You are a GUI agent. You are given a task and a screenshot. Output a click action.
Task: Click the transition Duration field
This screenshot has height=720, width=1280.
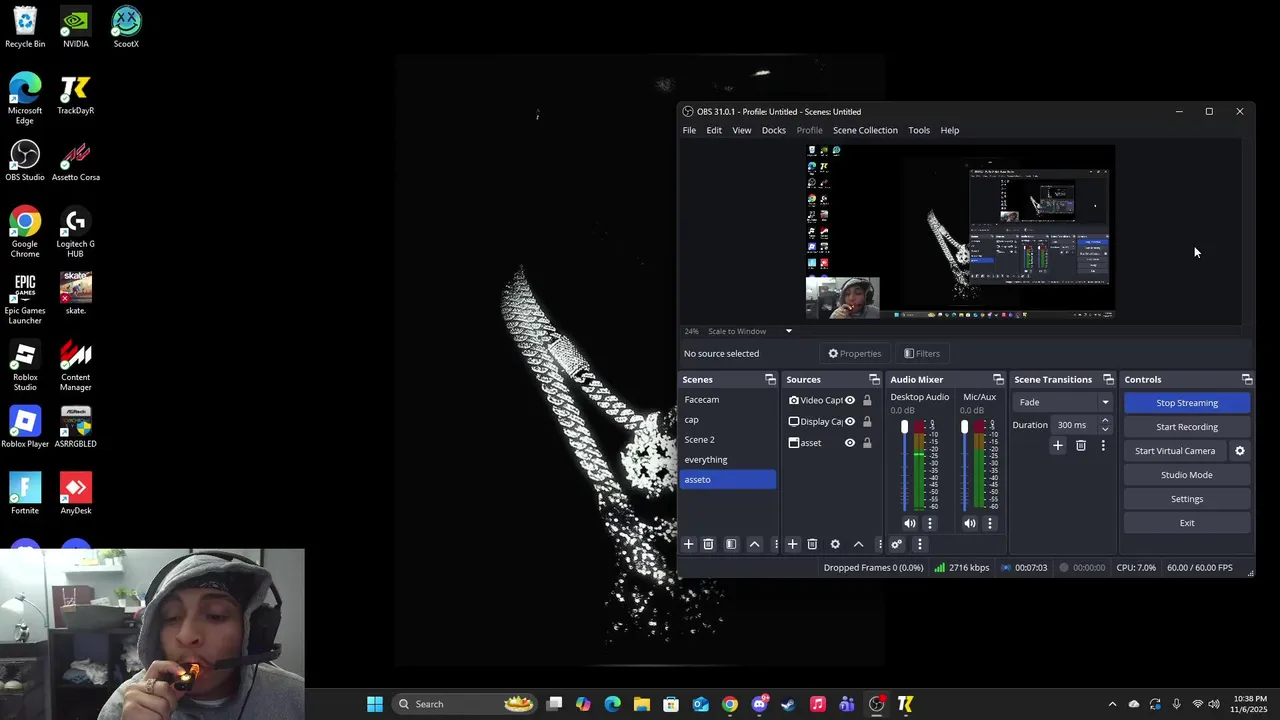click(x=1076, y=425)
